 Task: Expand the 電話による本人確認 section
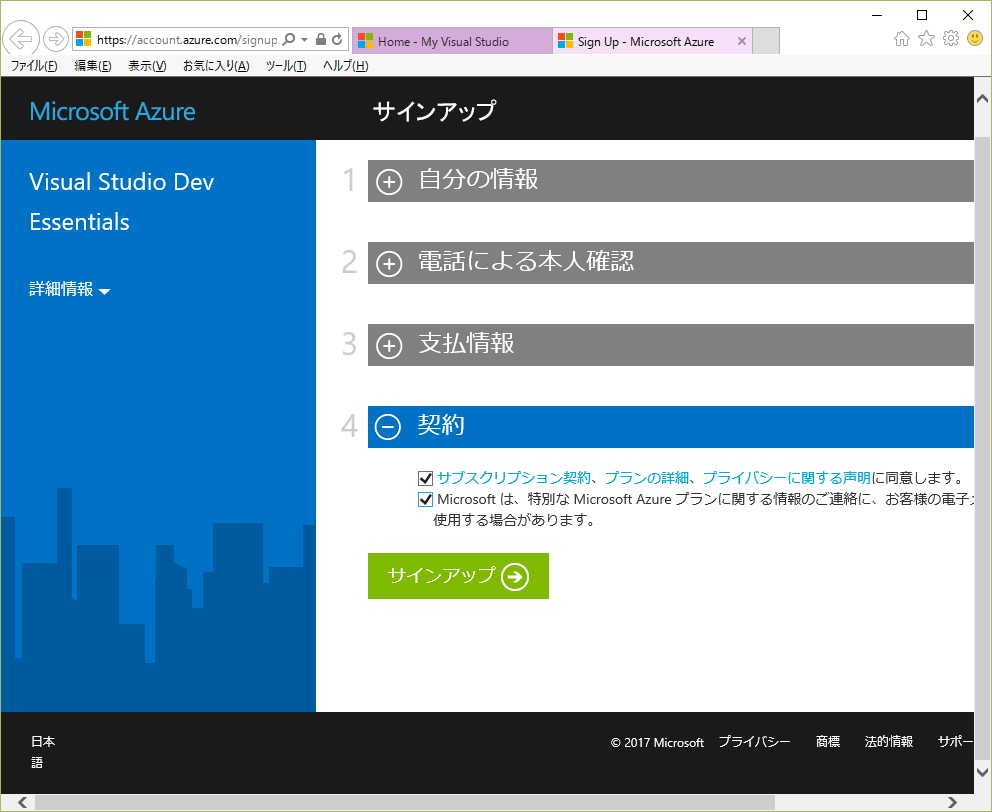tap(389, 264)
